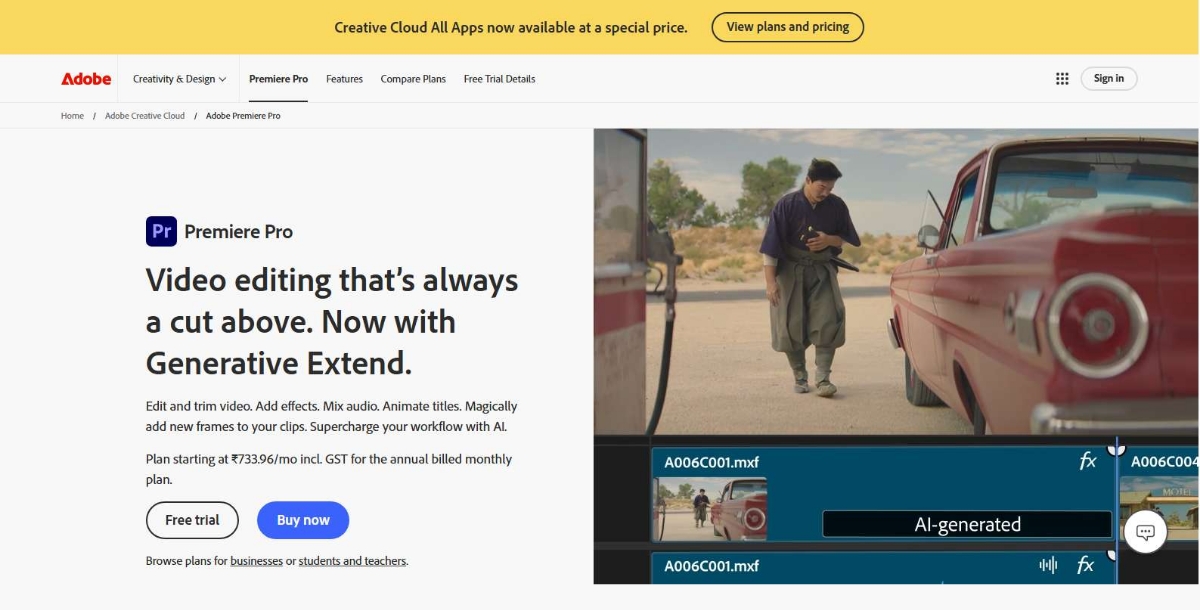The height and width of the screenshot is (610, 1200).
Task: Click the audio waveform icon on A006C001.mxf
Action: [x=1046, y=566]
